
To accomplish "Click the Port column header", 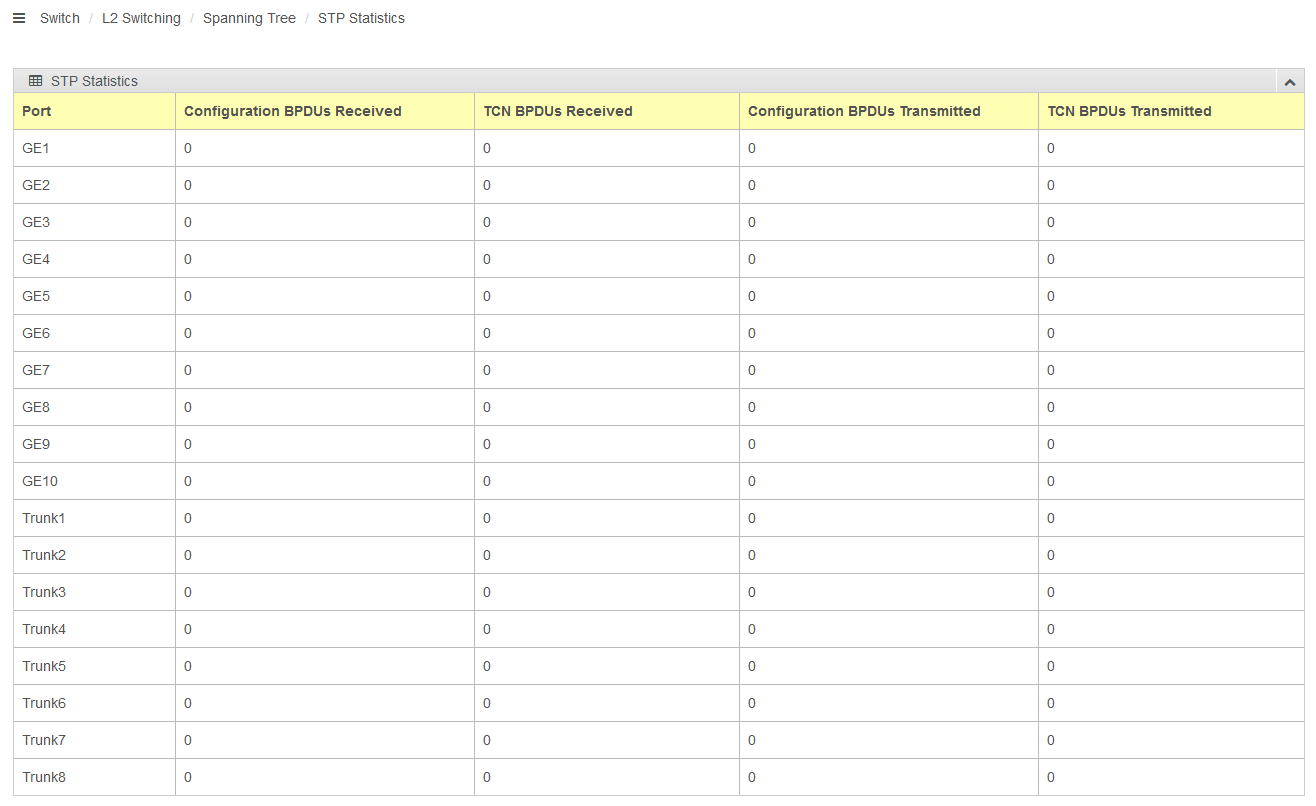I will pos(37,111).
